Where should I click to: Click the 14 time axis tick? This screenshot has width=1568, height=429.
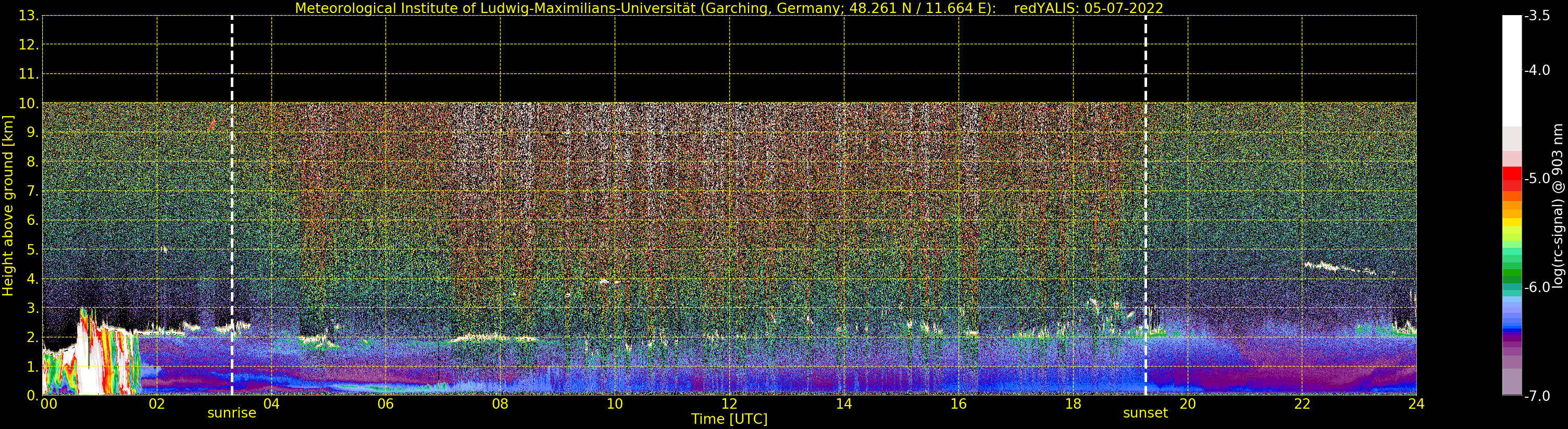tap(844, 404)
